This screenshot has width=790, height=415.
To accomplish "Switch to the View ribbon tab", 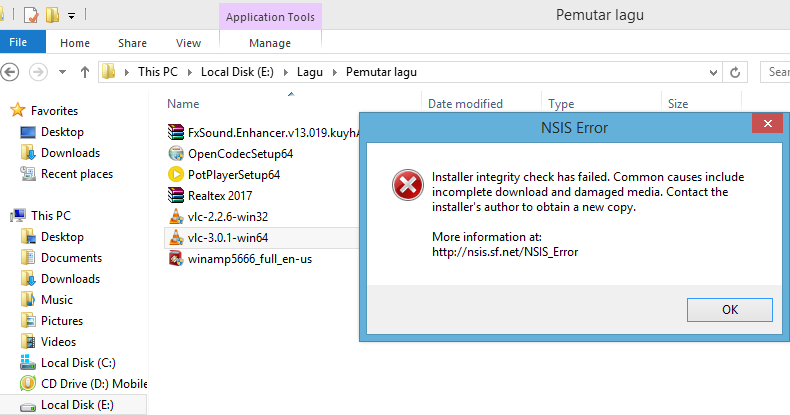I will [x=188, y=43].
